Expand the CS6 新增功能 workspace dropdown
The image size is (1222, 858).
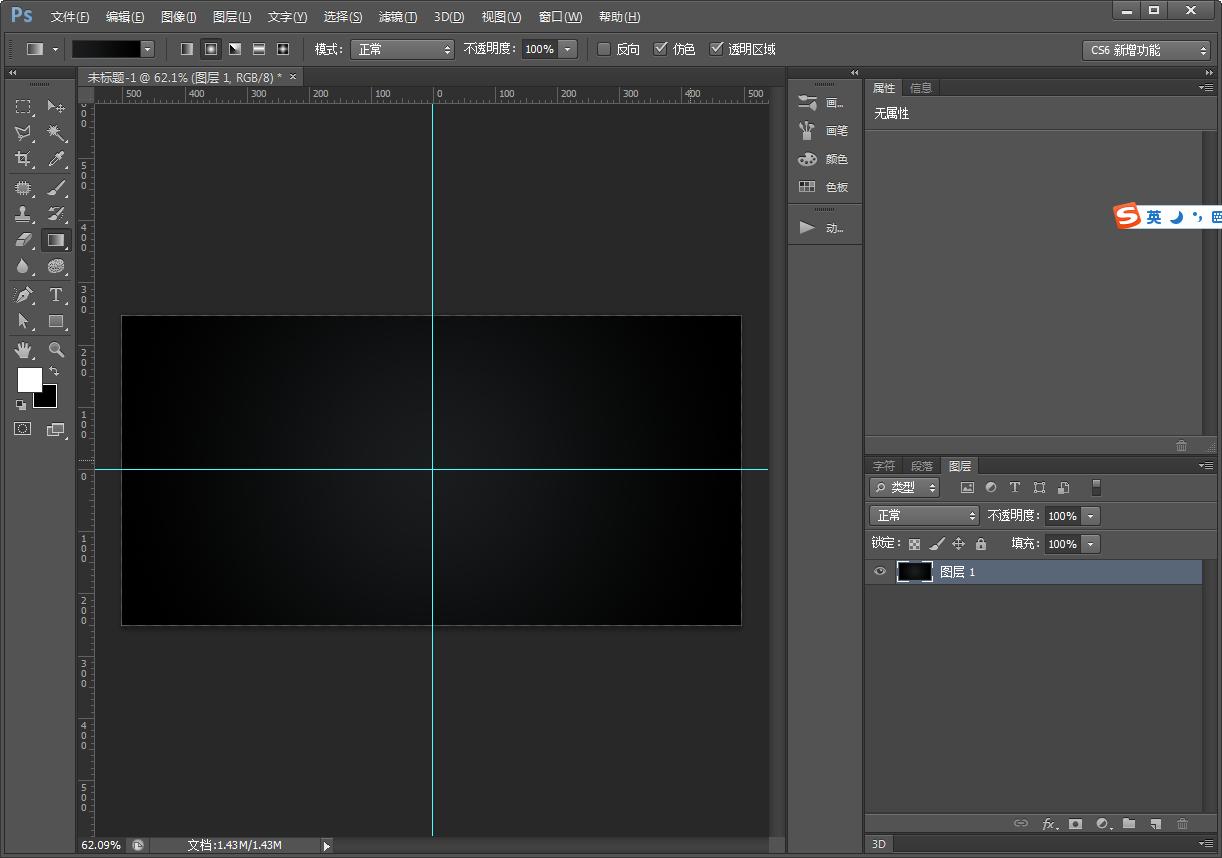pyautogui.click(x=1146, y=50)
